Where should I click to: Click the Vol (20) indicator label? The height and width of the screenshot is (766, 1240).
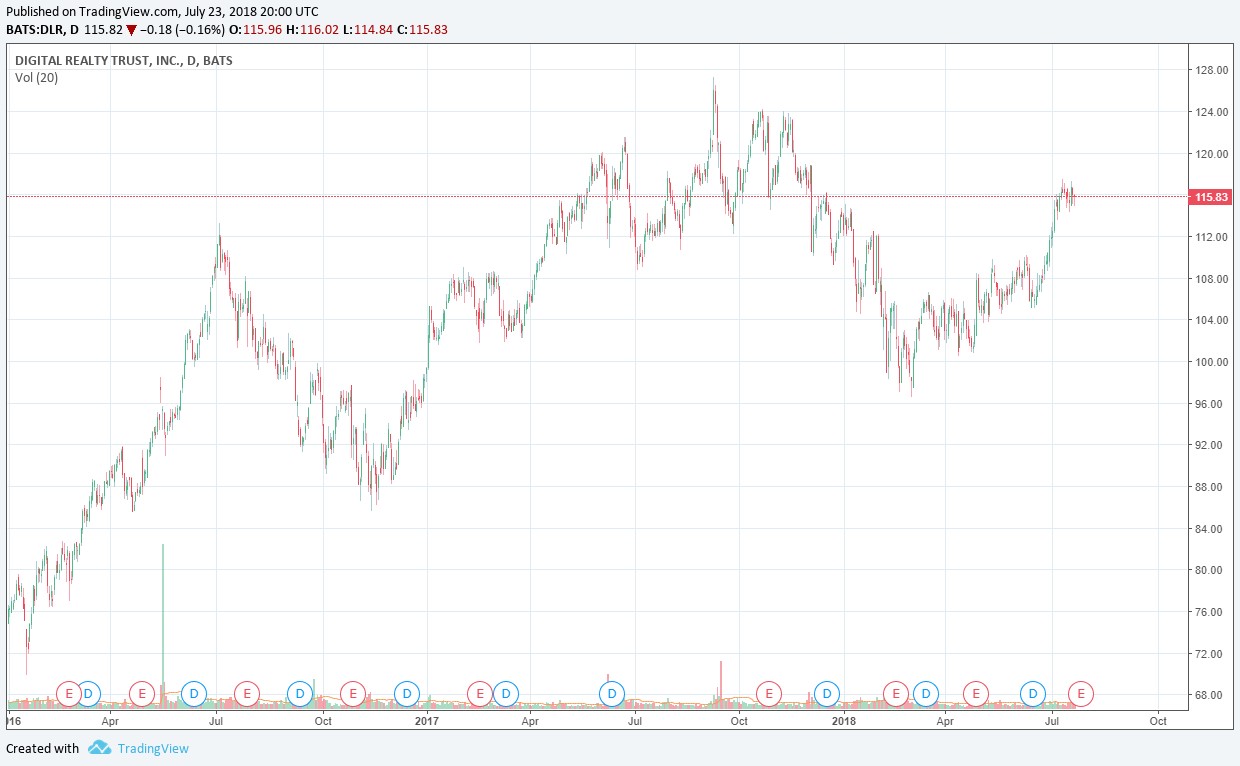click(36, 78)
